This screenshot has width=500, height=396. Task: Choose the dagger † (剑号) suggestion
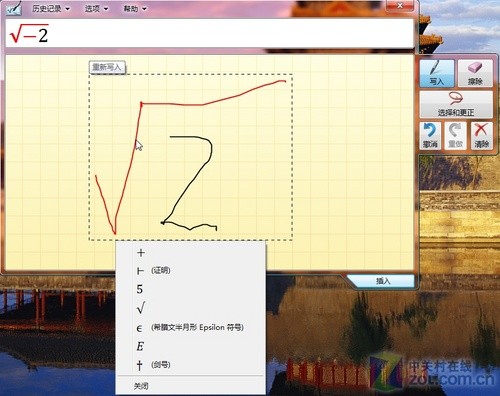[191, 365]
